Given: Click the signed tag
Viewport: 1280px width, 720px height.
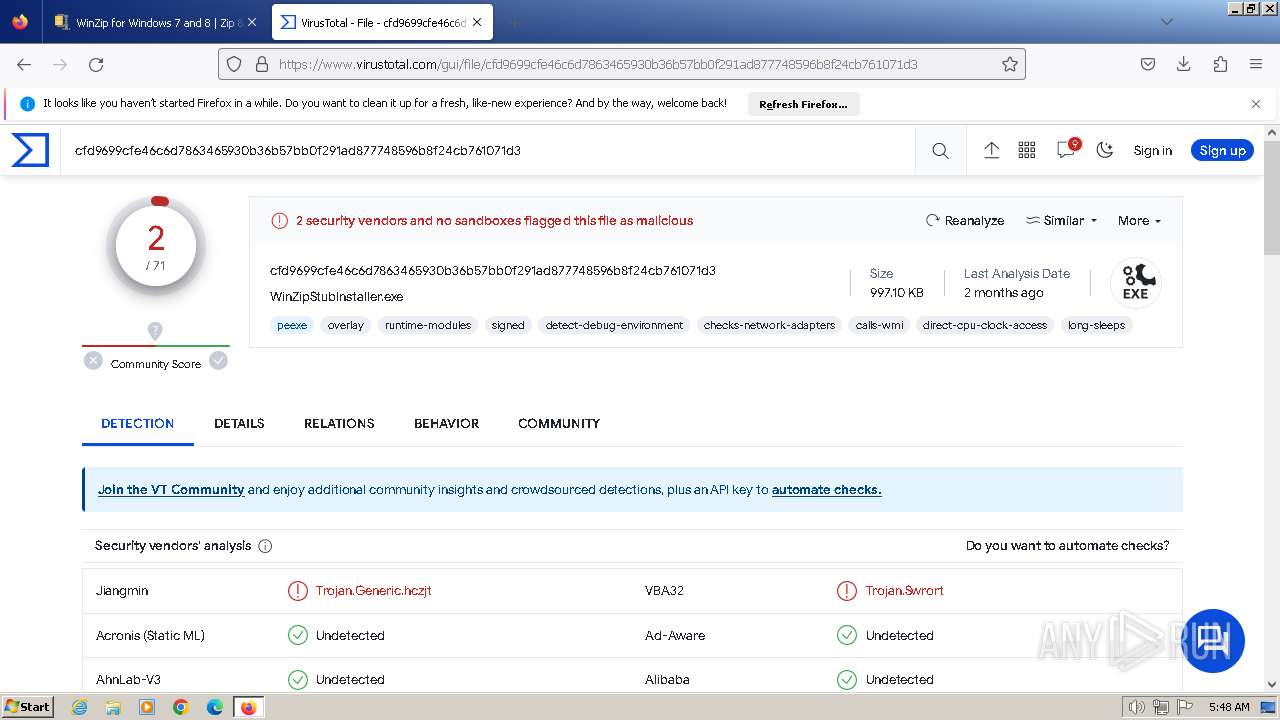Looking at the screenshot, I should click(x=508, y=325).
